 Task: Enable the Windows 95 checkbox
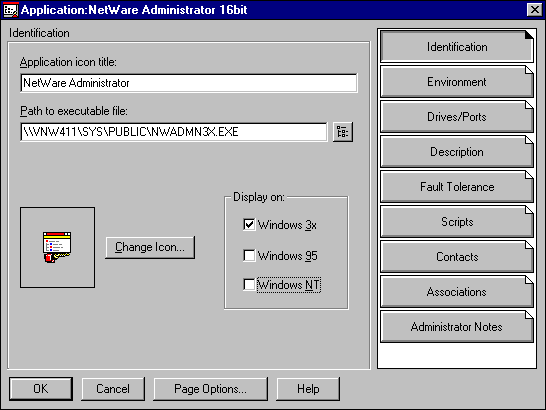pos(249,255)
